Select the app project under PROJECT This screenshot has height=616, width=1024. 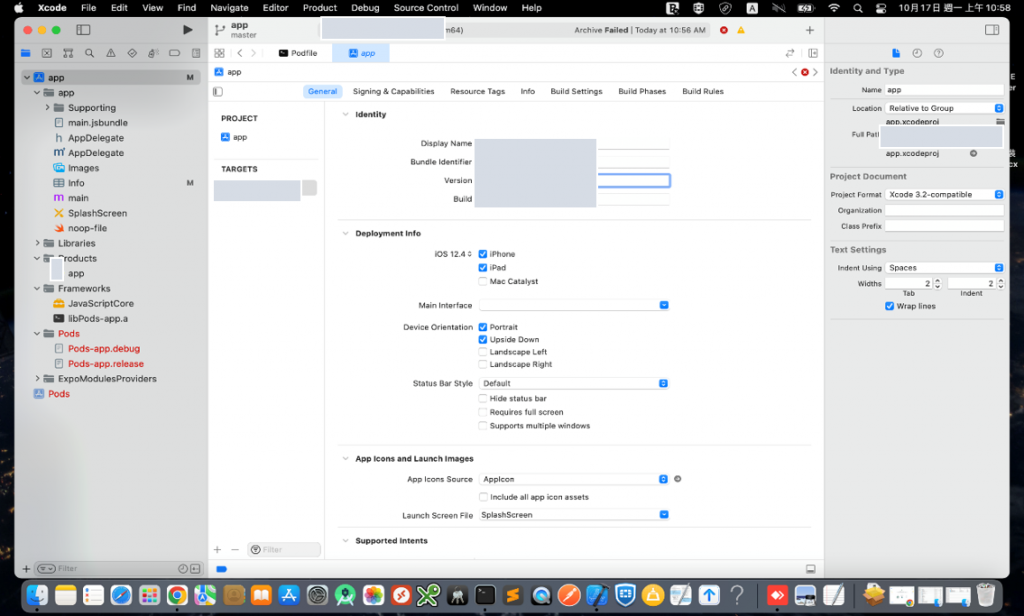click(x=234, y=137)
